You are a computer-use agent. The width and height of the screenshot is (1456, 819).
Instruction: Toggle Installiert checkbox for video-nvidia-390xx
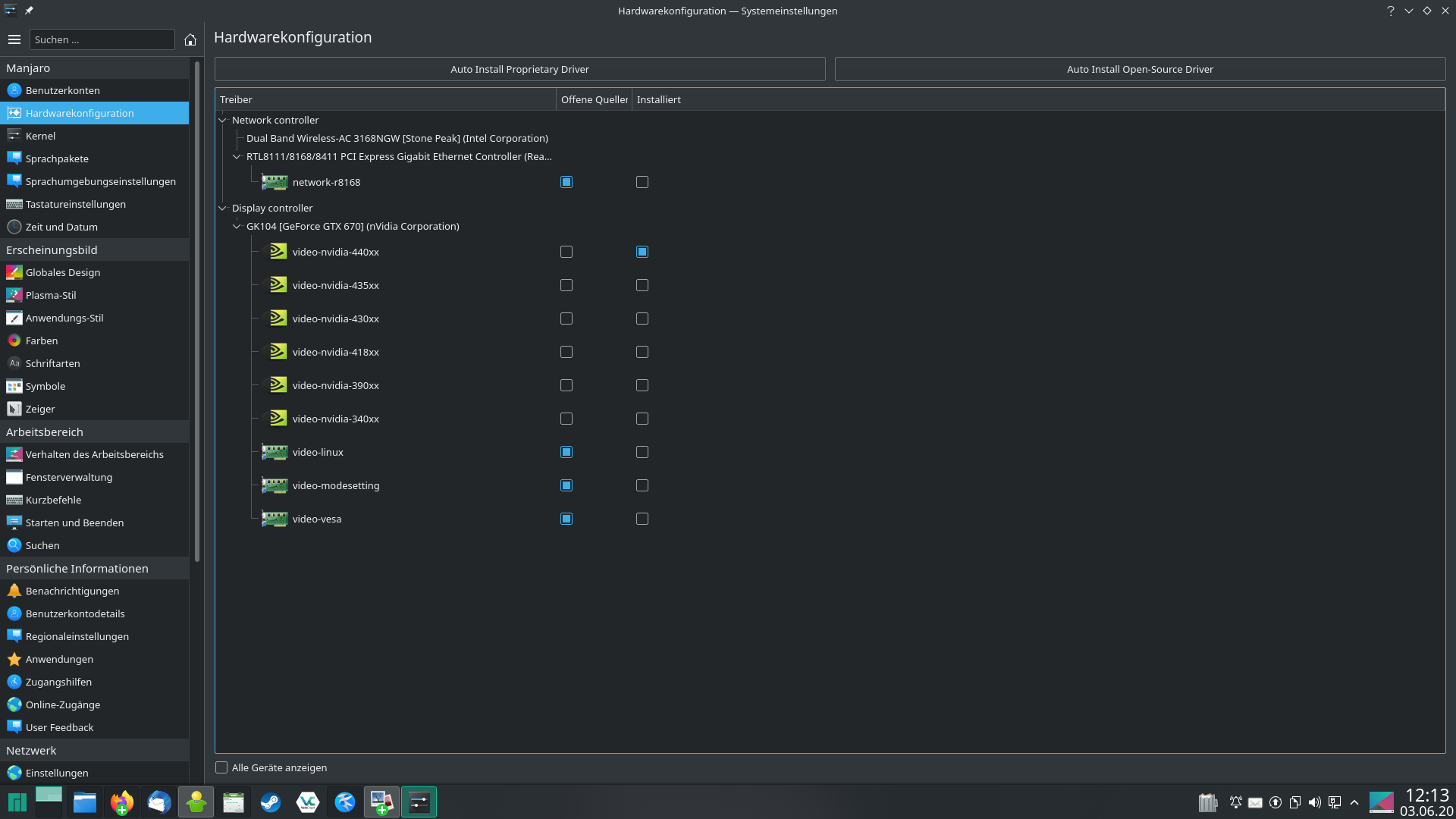[x=642, y=385]
